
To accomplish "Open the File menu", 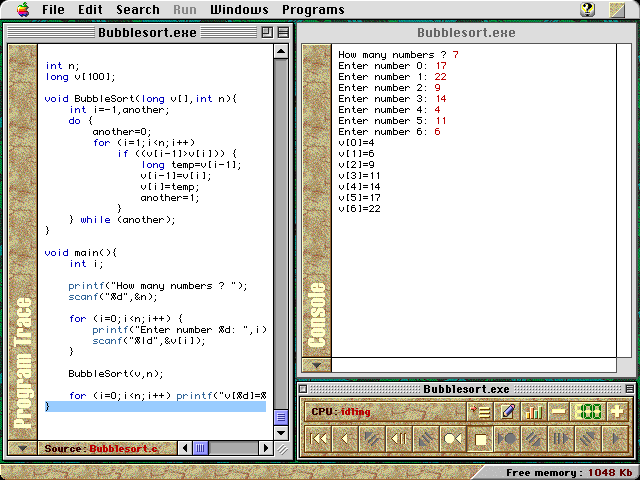I will (x=54, y=10).
